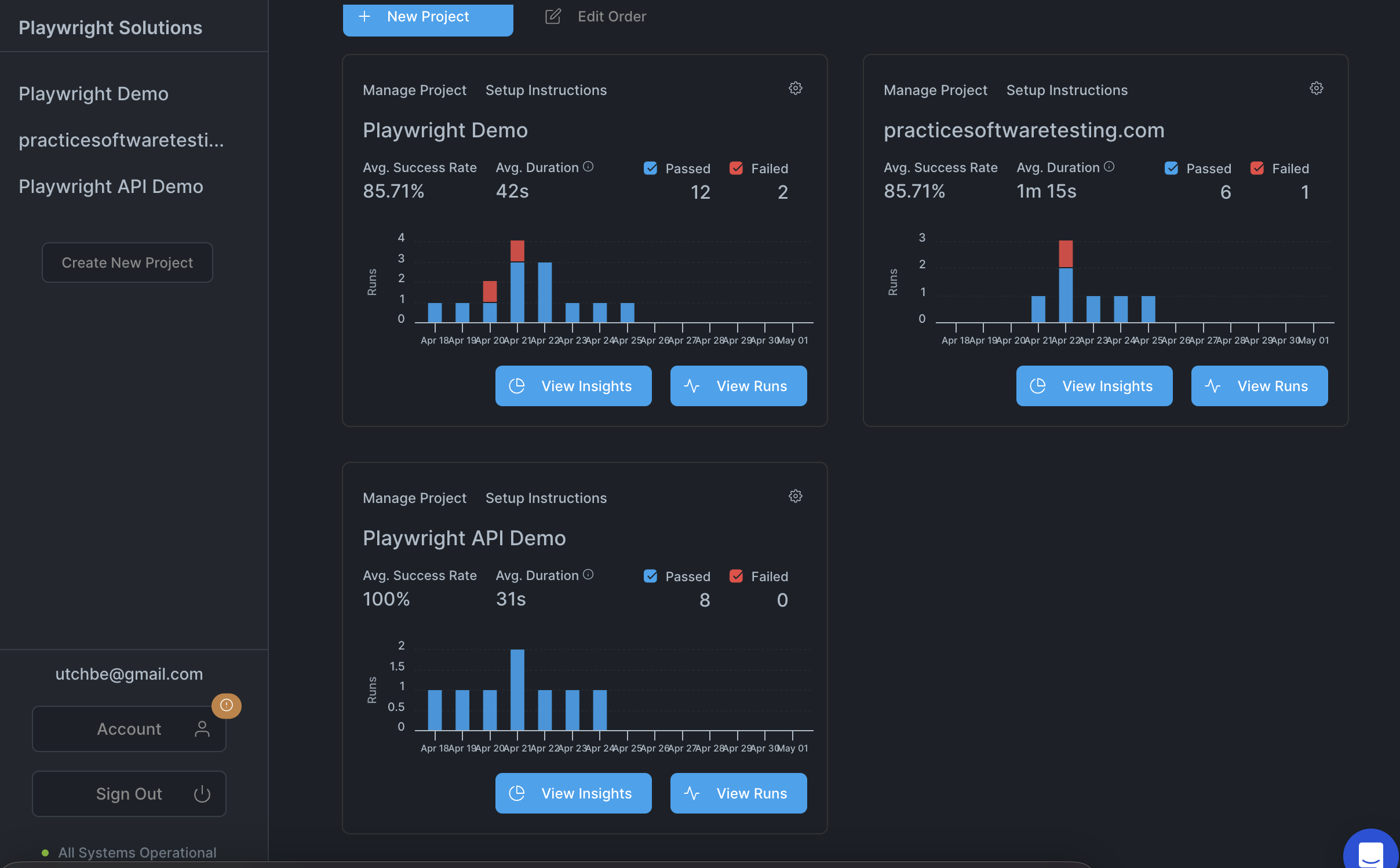Click the Avg. Duration info icon on Playwright Demo

588,167
